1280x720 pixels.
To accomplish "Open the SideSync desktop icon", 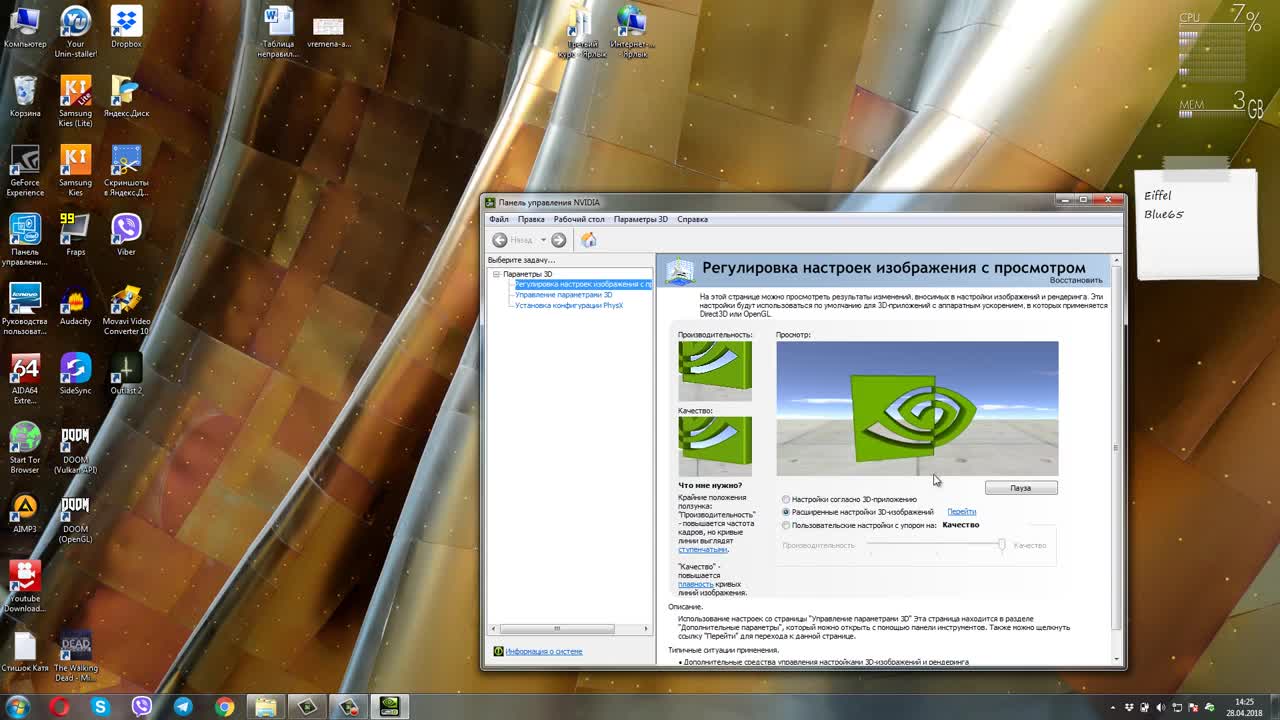I will click(x=75, y=374).
